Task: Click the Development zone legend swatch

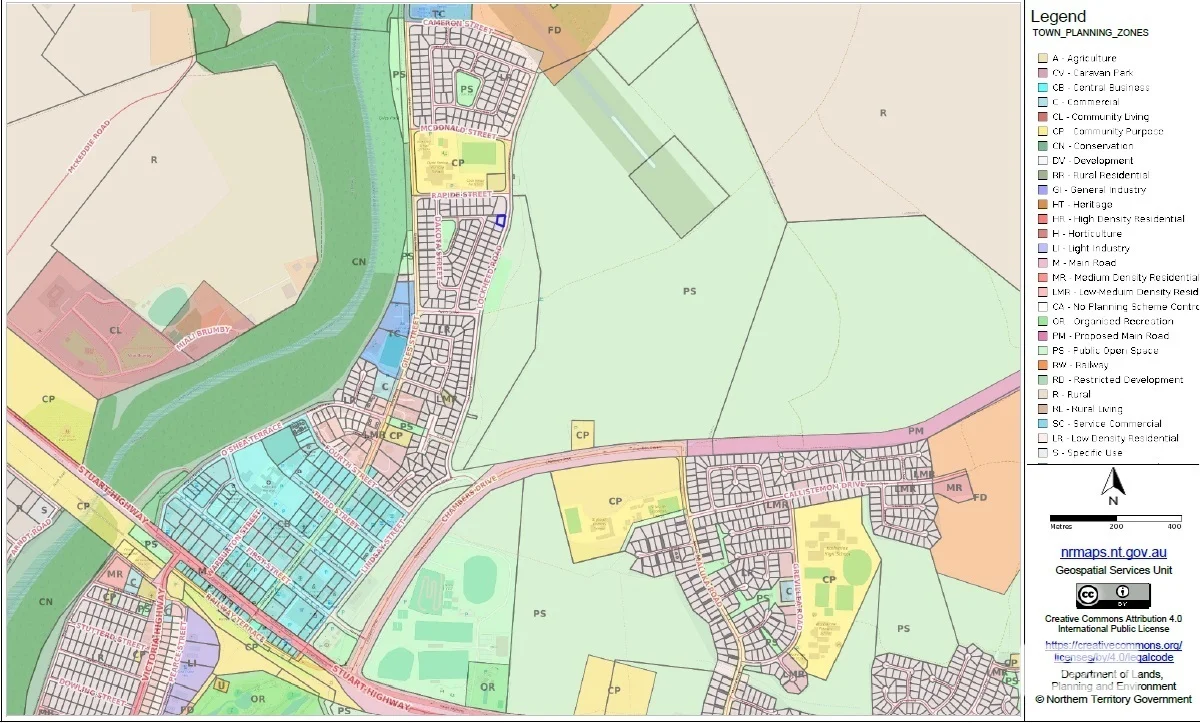Action: tap(1043, 161)
